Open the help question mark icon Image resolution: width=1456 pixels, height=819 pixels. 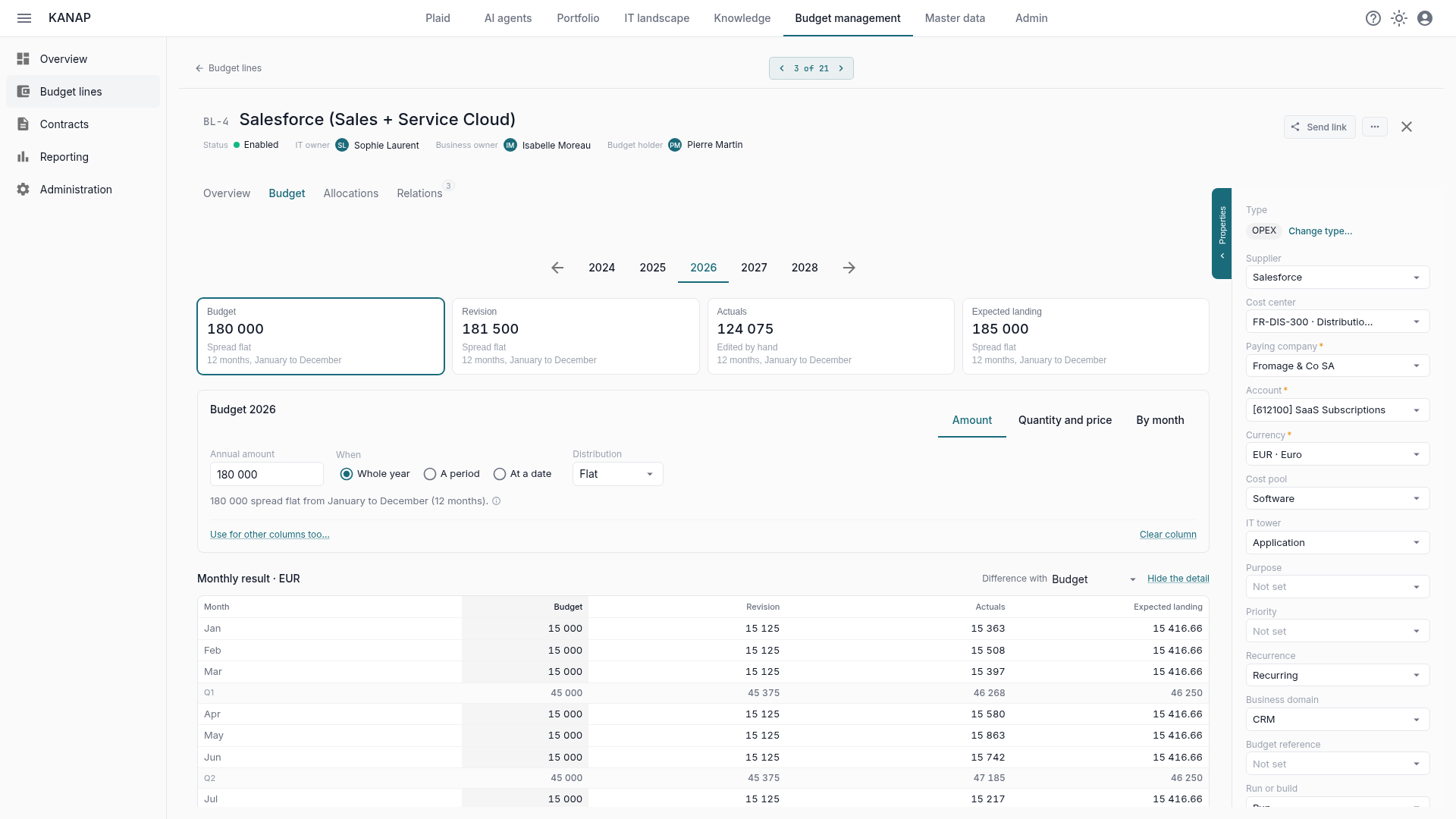pos(1373,18)
